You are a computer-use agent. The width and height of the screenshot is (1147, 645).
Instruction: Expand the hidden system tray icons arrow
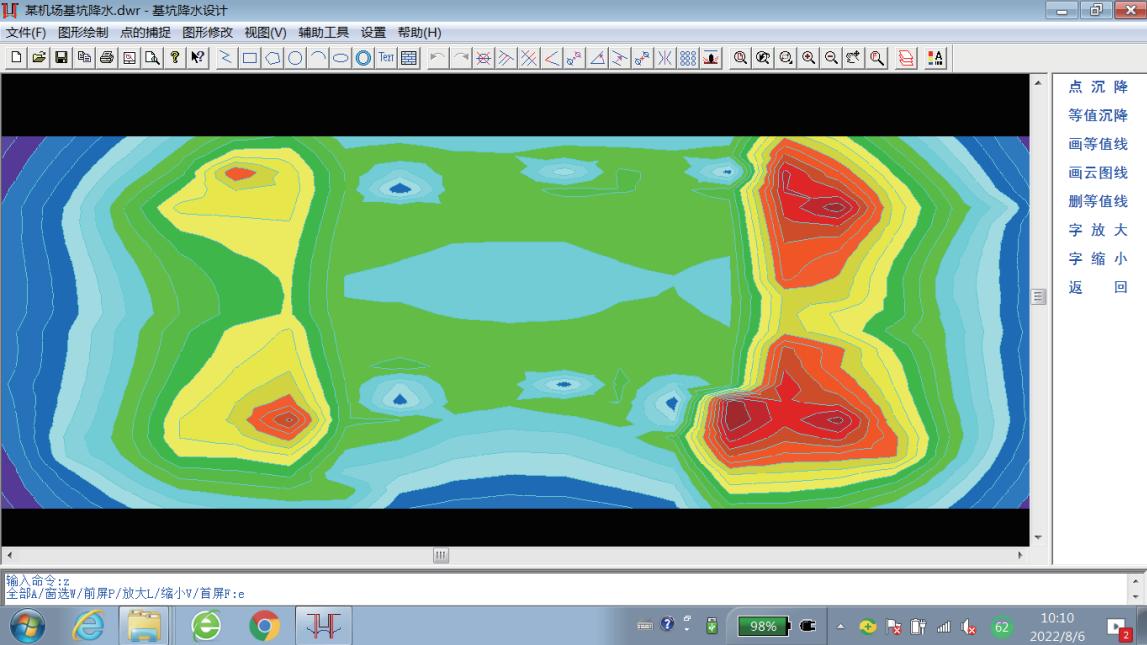click(840, 627)
